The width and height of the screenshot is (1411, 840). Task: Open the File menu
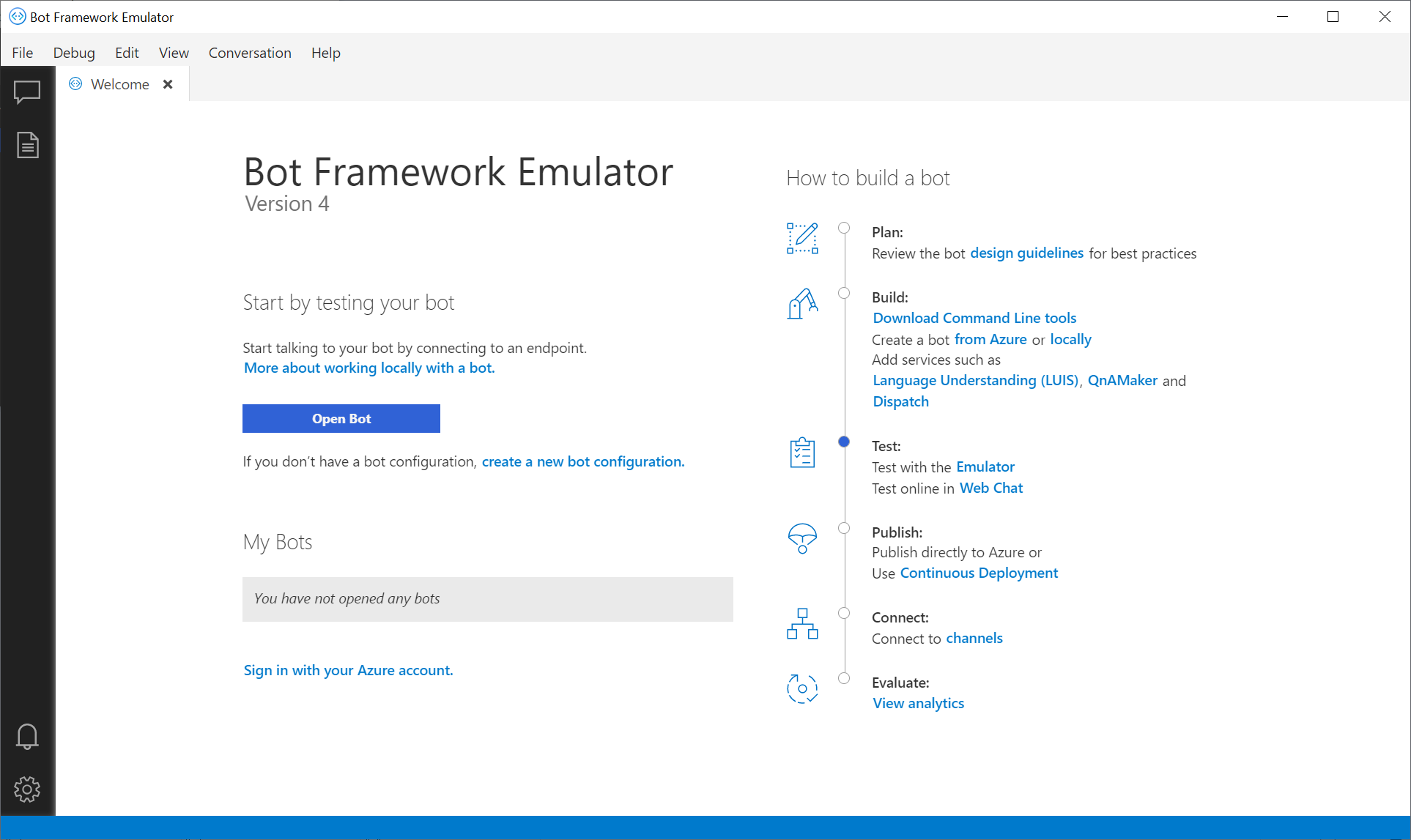point(22,52)
